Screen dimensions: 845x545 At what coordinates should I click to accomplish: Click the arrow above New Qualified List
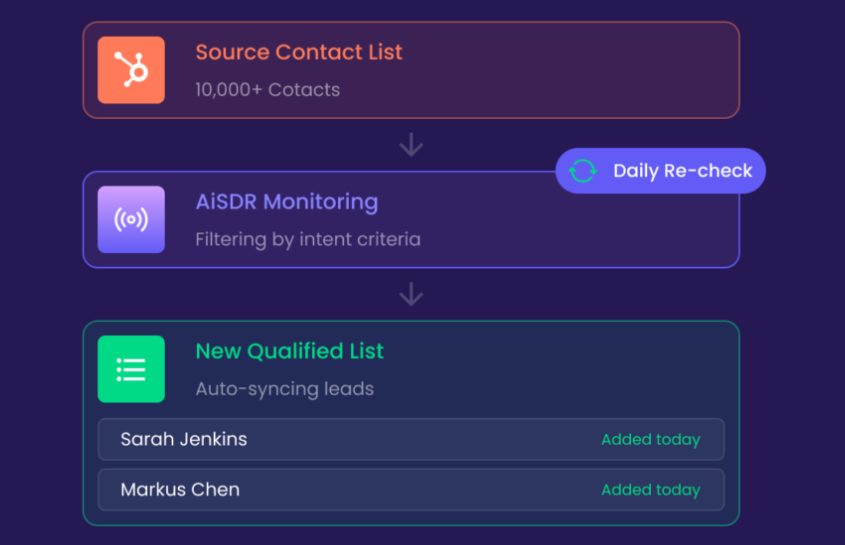click(411, 294)
